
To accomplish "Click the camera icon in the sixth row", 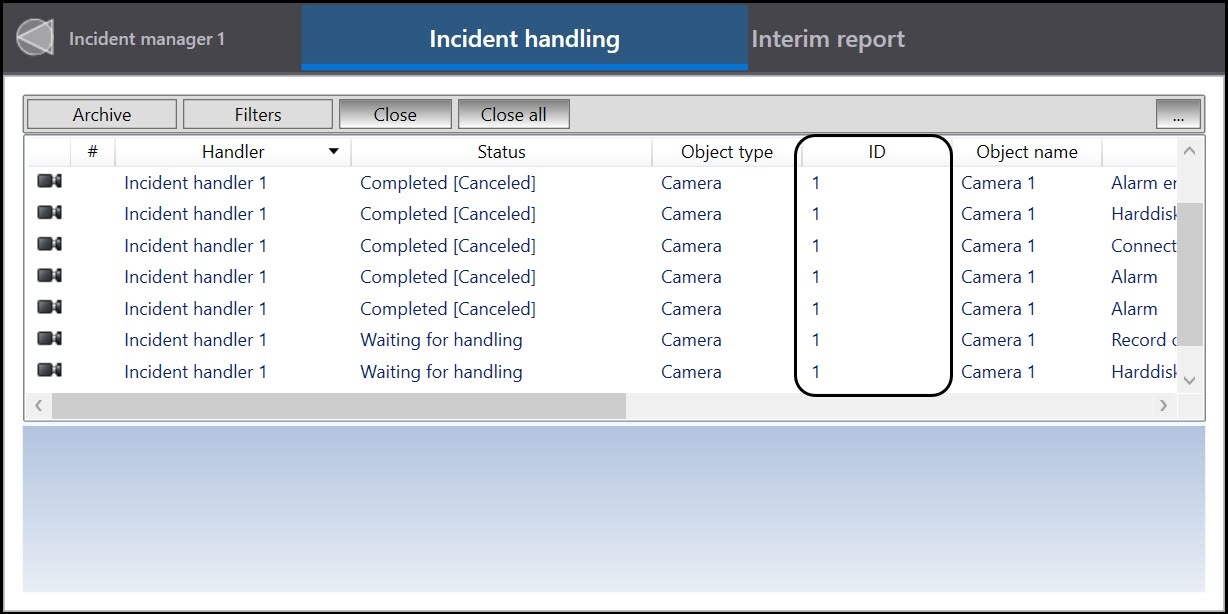I will tap(49, 339).
